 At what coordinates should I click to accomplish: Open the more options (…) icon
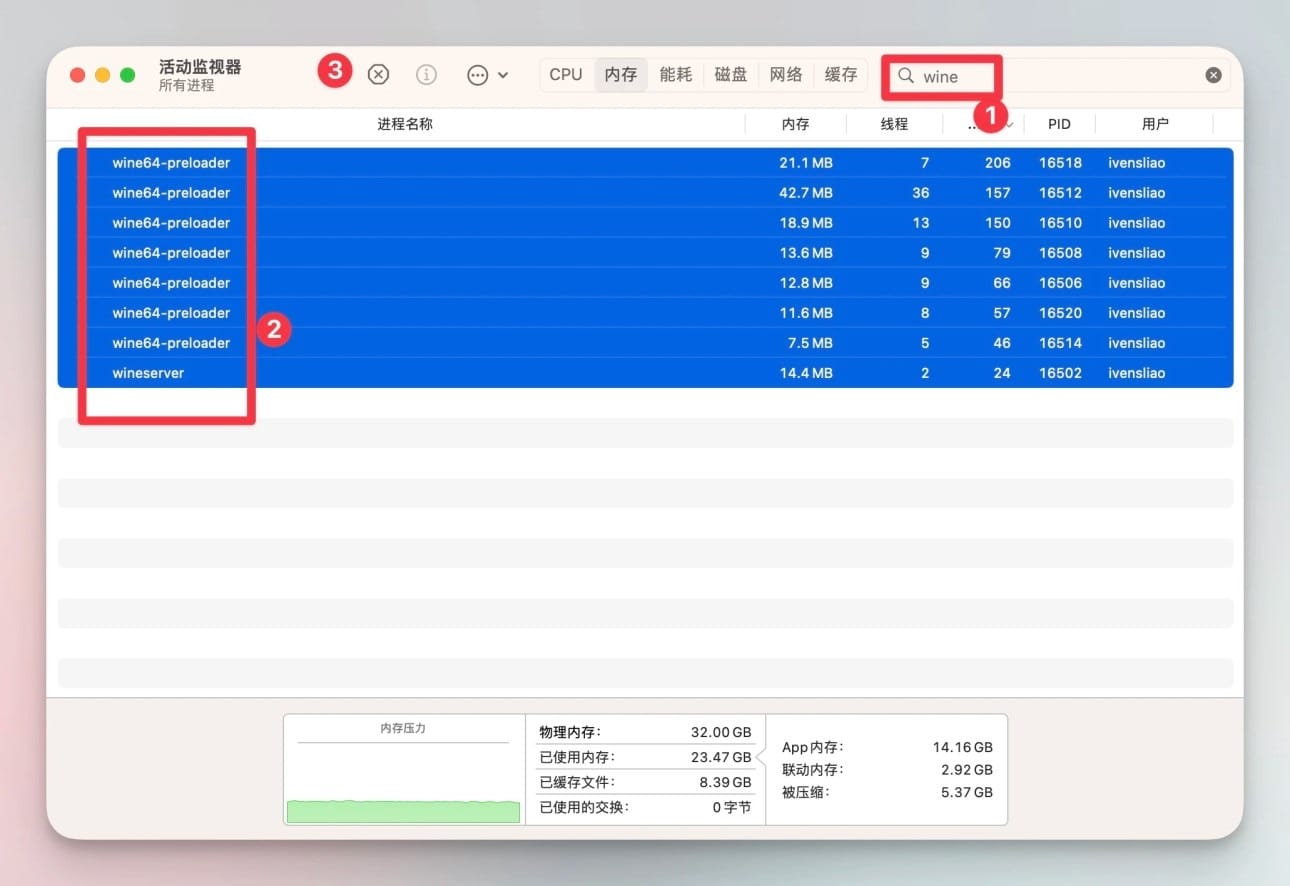477,74
